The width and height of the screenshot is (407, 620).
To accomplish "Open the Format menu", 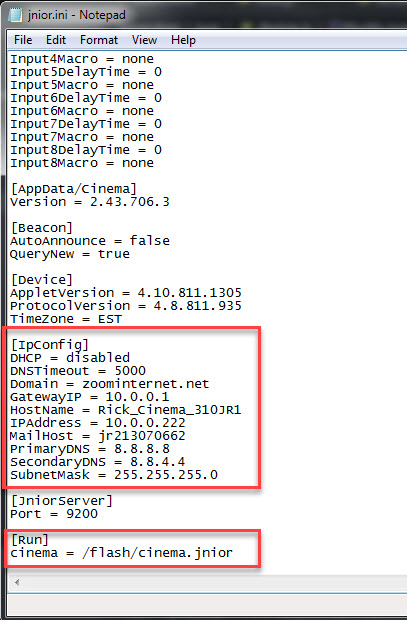I will coord(99,40).
